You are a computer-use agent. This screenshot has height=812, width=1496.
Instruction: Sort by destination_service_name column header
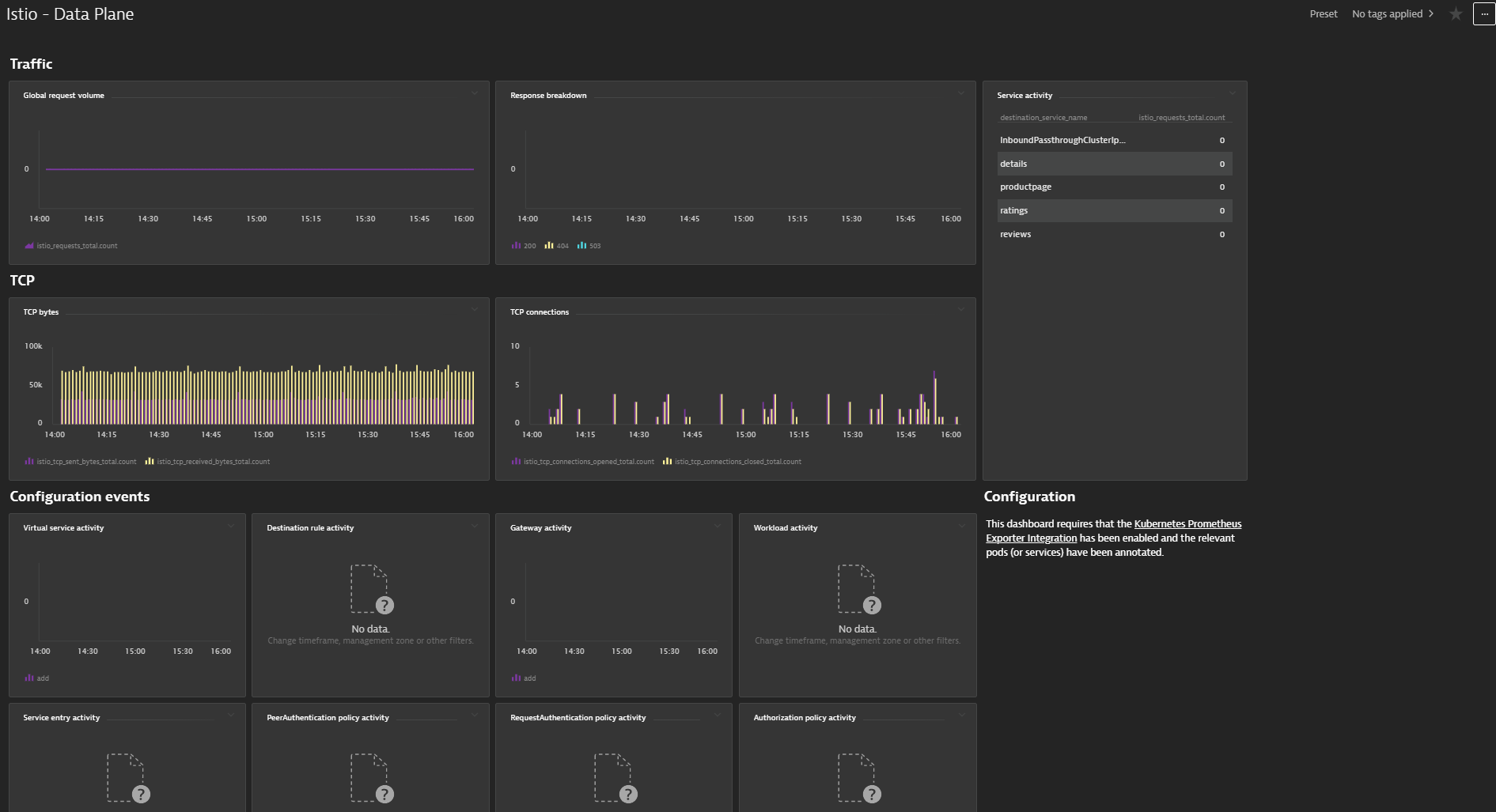point(1043,118)
